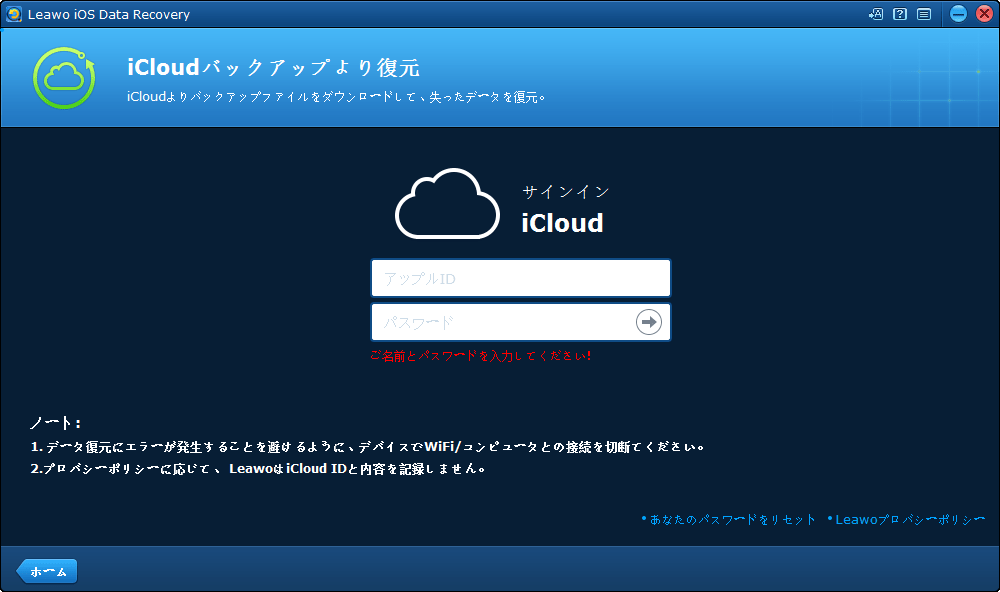Click the ホーム home icon button
Image resolution: width=1000 pixels, height=592 pixels.
[x=45, y=571]
